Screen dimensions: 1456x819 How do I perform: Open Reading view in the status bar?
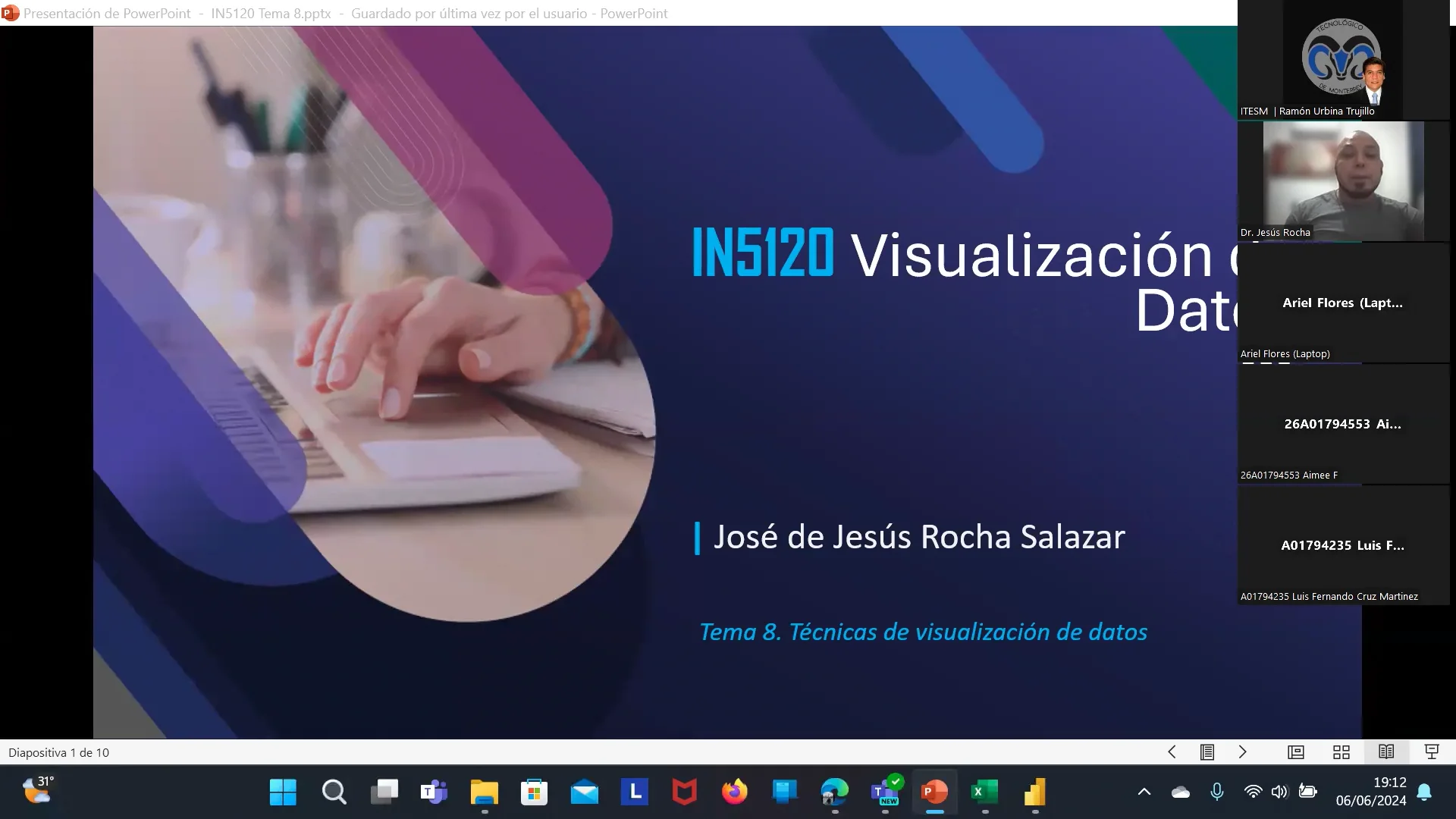[1387, 752]
